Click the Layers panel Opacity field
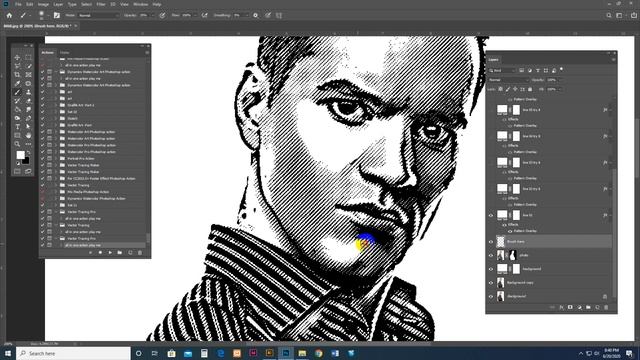 (552, 80)
